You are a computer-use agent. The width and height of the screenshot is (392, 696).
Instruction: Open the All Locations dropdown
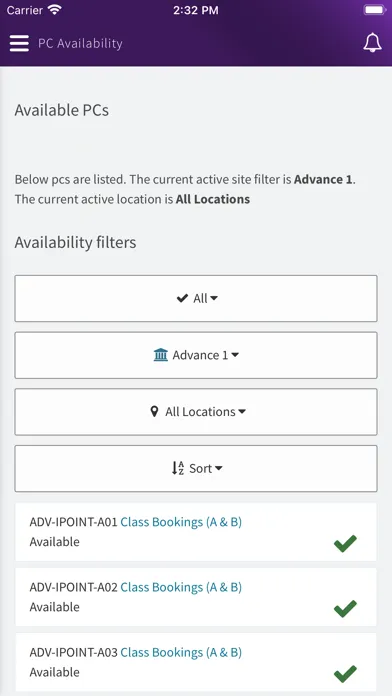196,412
